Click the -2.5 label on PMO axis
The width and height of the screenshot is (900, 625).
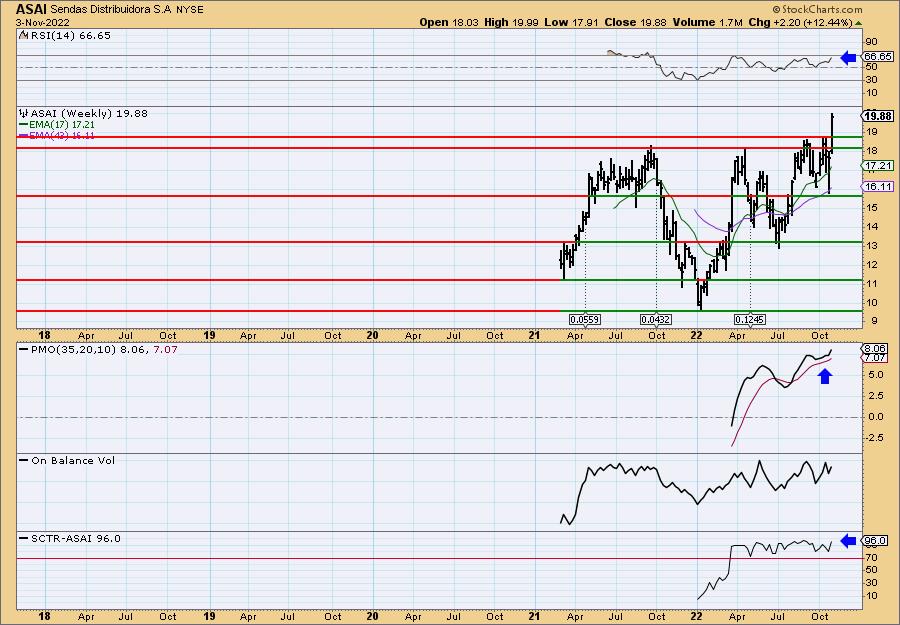874,438
